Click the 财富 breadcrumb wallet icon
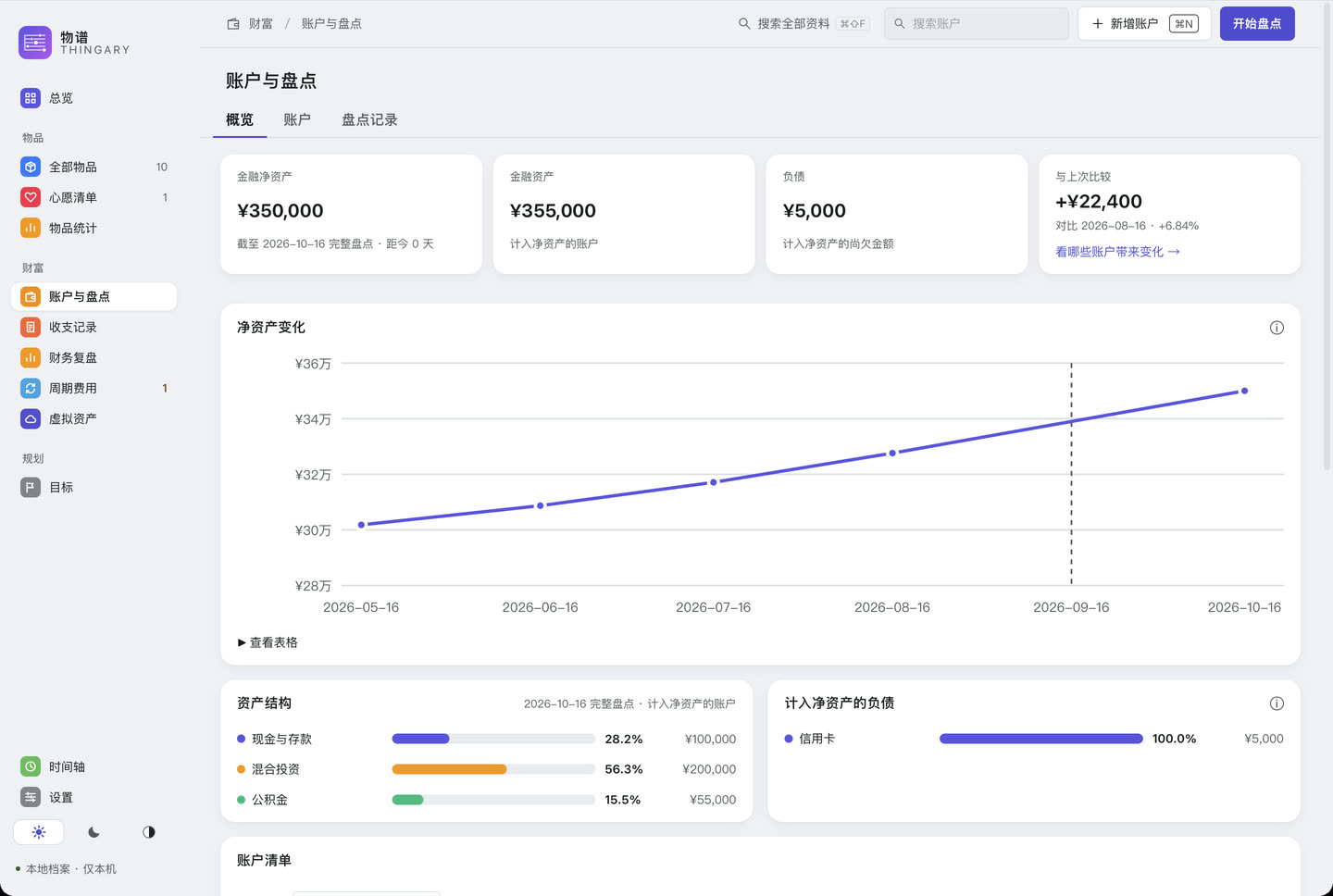This screenshot has width=1333, height=896. click(x=233, y=24)
